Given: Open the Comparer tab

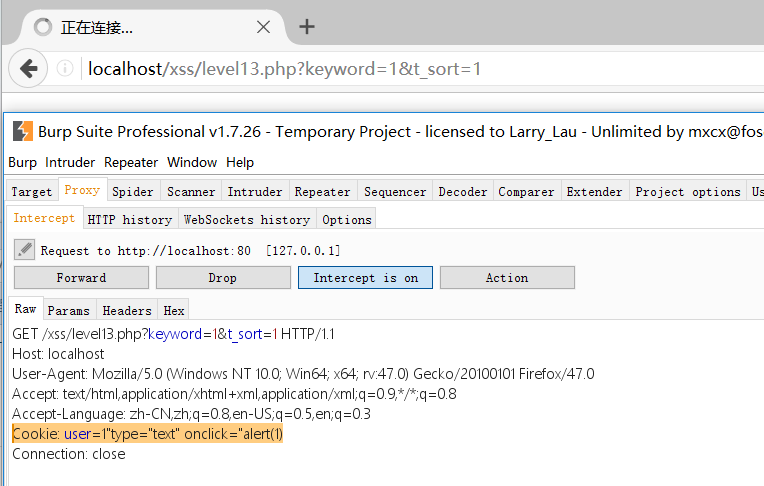Looking at the screenshot, I should click(x=526, y=192).
